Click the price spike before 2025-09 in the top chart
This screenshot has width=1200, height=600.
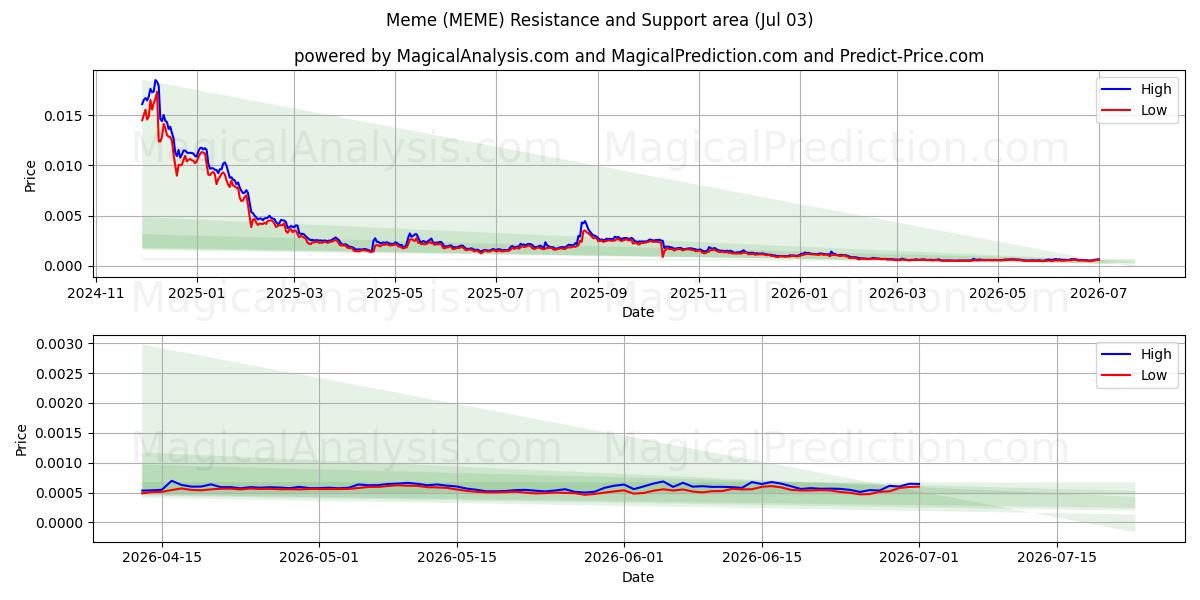pos(584,221)
